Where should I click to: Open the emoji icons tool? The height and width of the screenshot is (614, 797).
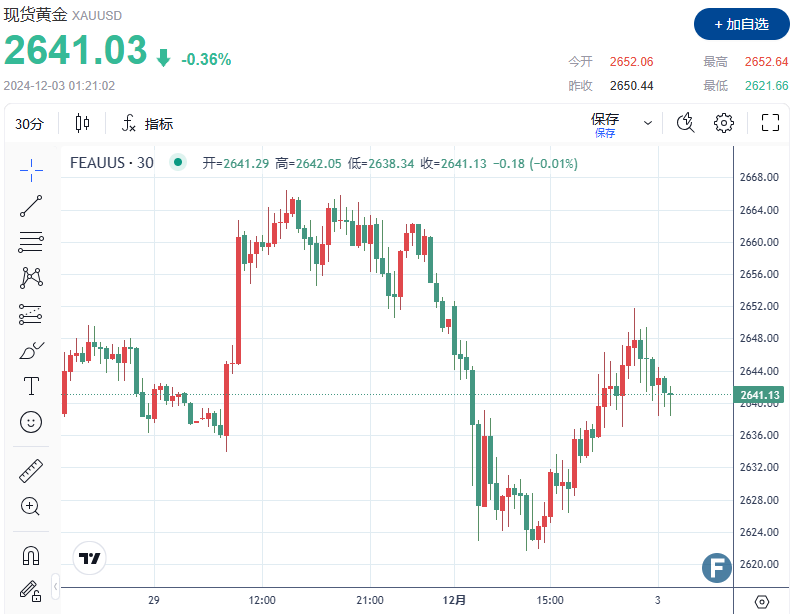coord(31,422)
